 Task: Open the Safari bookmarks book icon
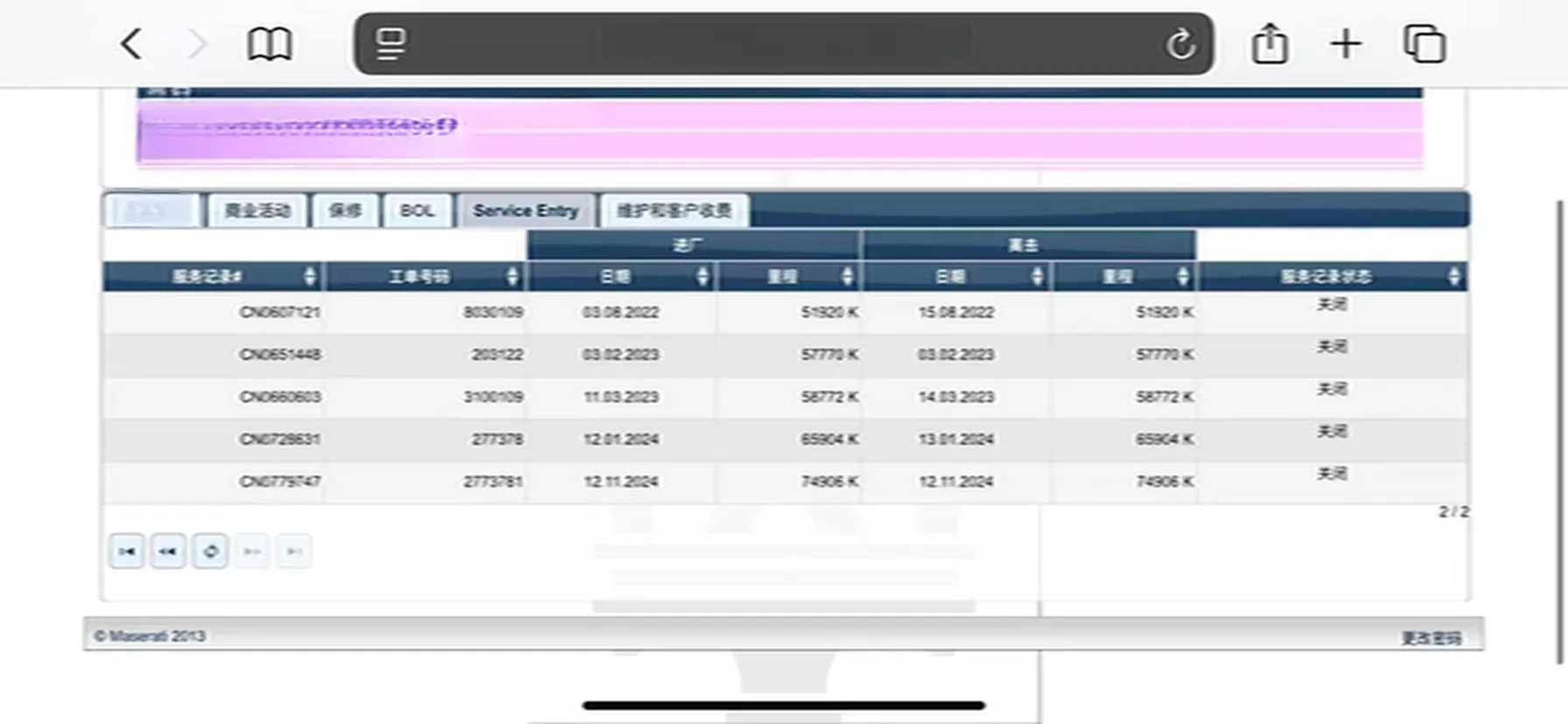coord(269,44)
